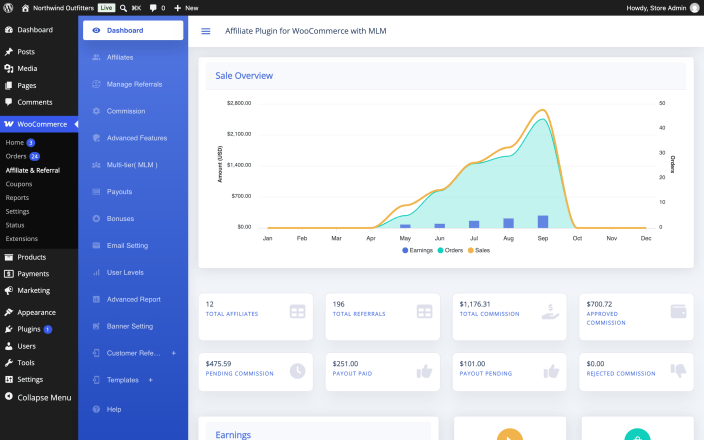
Task: Click the Total Referrals table icon
Action: [424, 311]
